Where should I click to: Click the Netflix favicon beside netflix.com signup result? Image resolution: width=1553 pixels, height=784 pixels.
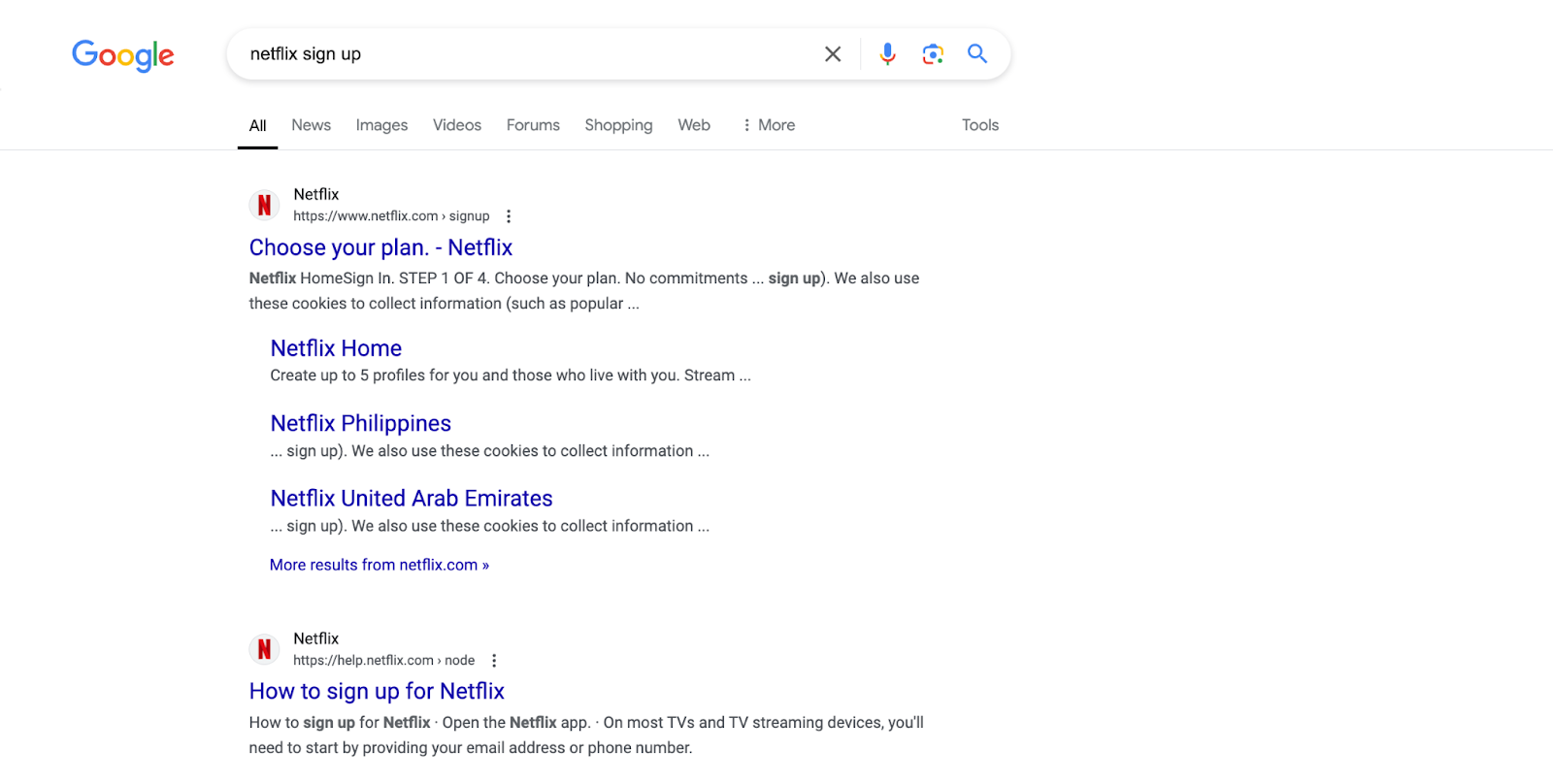(x=264, y=205)
